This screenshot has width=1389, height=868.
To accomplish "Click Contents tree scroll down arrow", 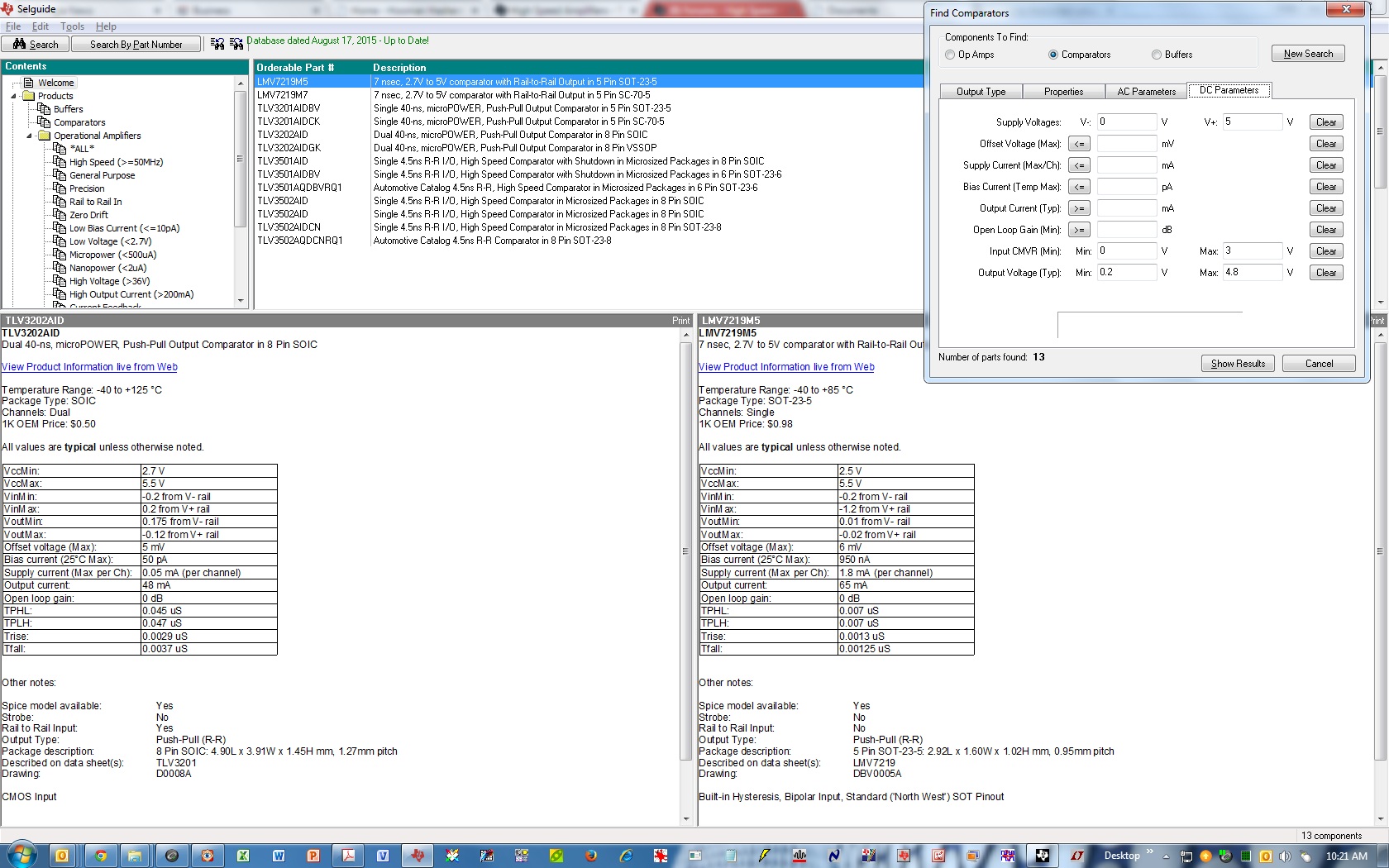I will [x=241, y=301].
